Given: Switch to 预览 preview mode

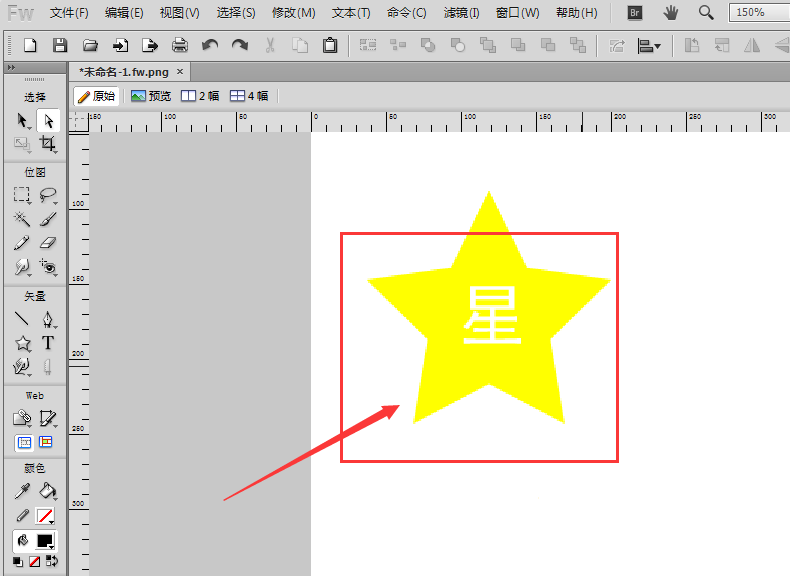Looking at the screenshot, I should tap(151, 96).
